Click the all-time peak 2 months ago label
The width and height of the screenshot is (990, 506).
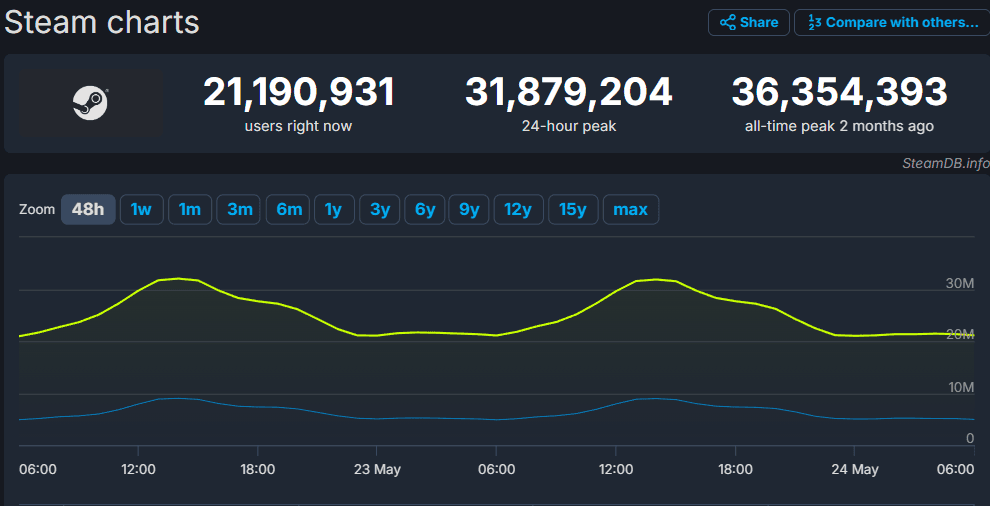839,126
